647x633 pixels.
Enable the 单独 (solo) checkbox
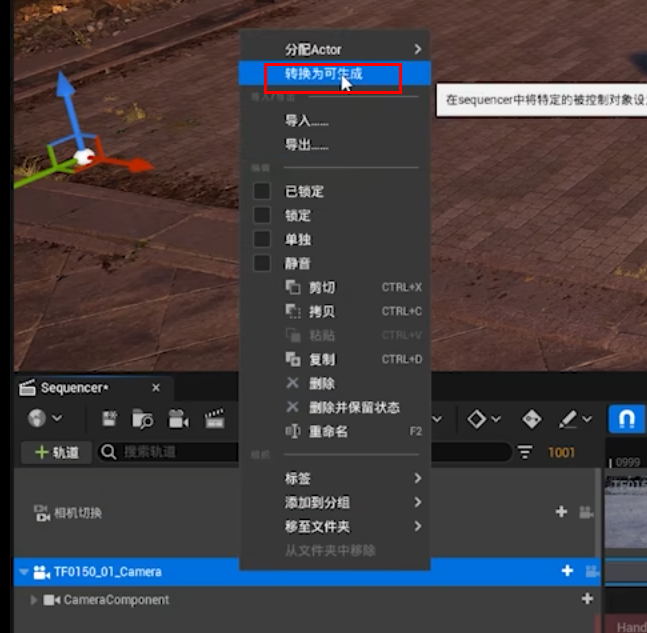coord(262,239)
